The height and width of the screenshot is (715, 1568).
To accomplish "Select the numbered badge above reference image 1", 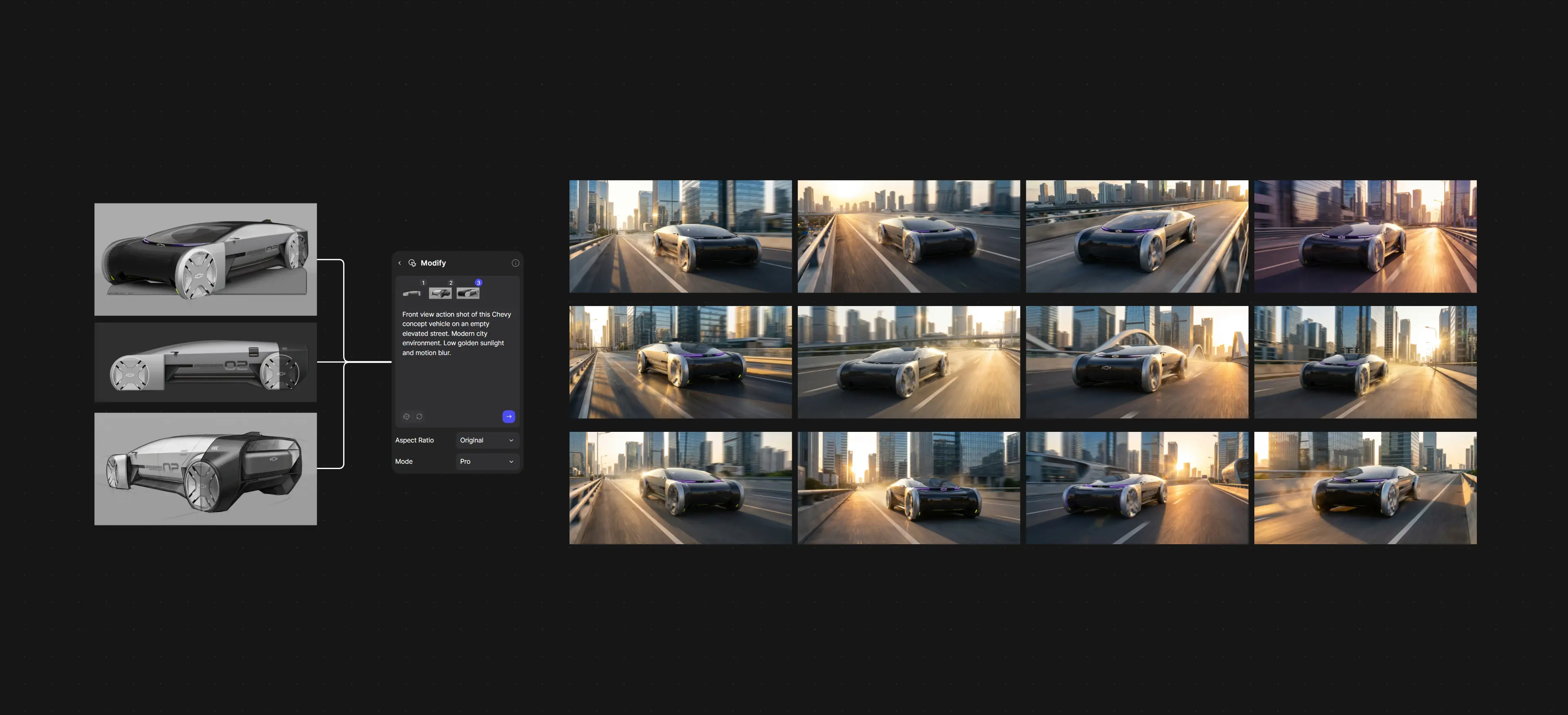I will click(x=424, y=282).
